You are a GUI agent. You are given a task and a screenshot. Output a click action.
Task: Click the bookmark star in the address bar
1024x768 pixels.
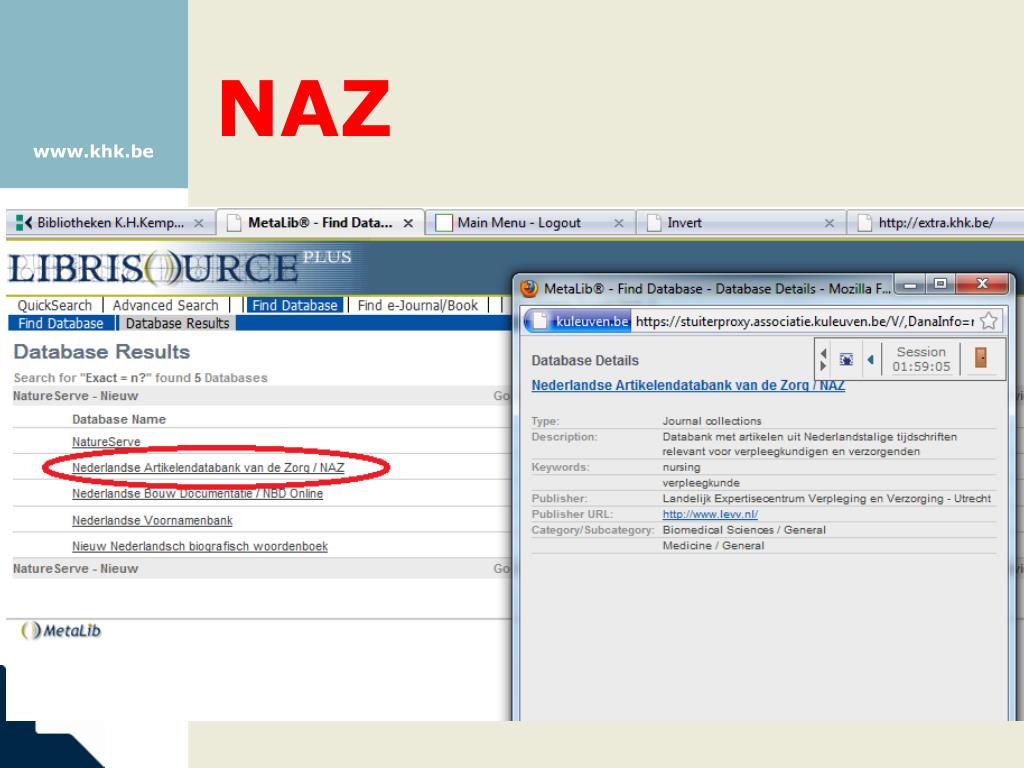tap(989, 321)
